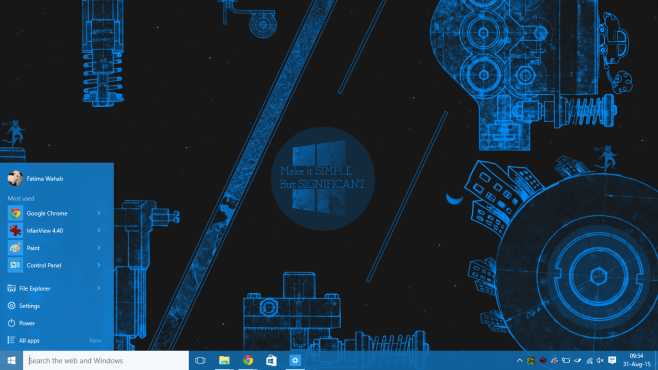Show hidden tray icons with the up arrow
The height and width of the screenshot is (370, 658).
520,361
